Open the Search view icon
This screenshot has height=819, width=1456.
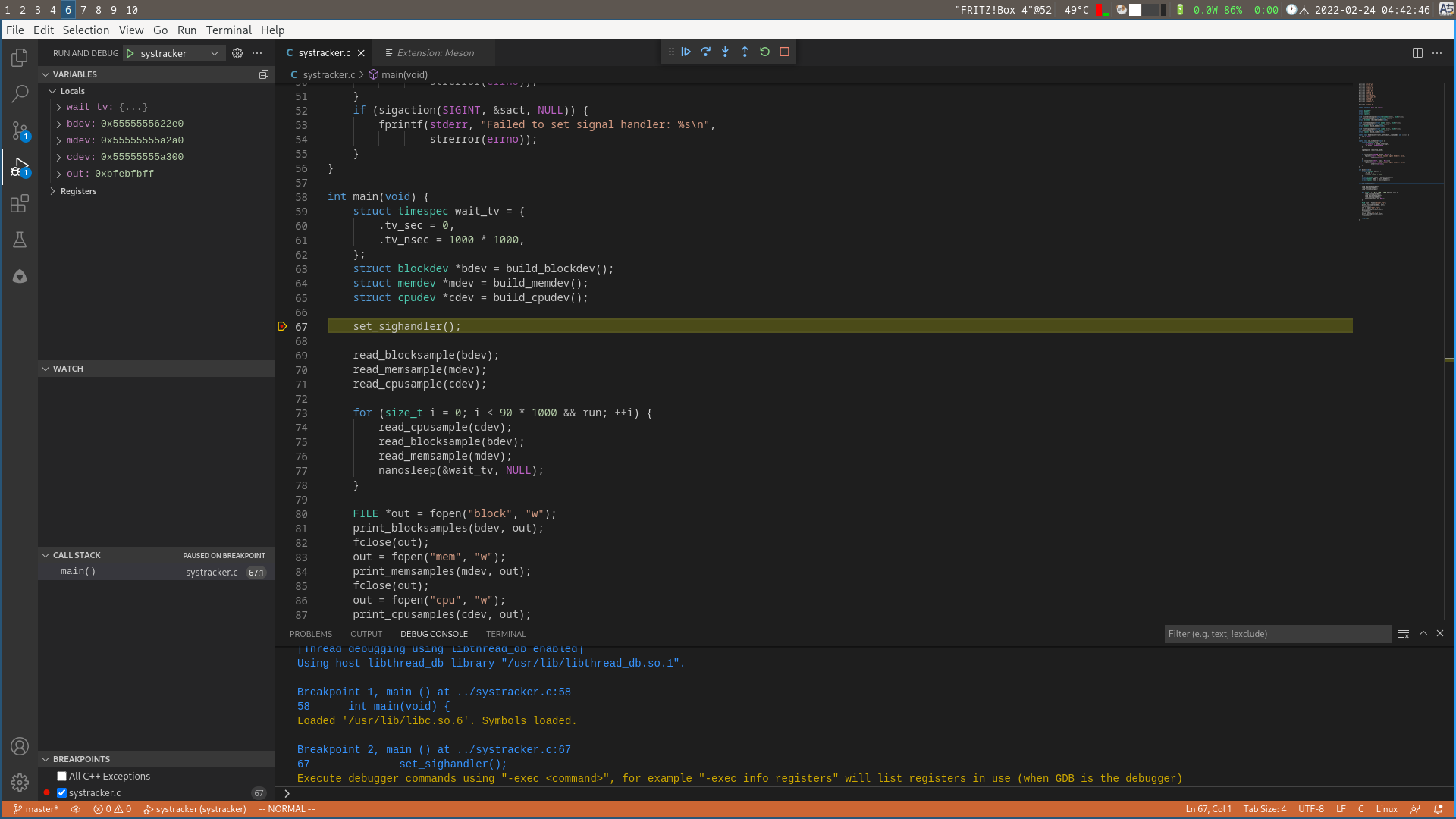tap(20, 94)
